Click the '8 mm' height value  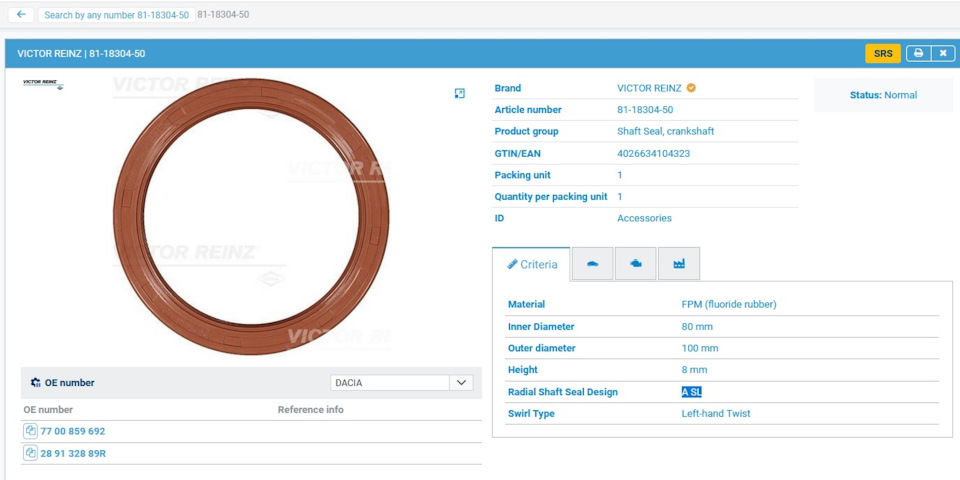pos(694,370)
